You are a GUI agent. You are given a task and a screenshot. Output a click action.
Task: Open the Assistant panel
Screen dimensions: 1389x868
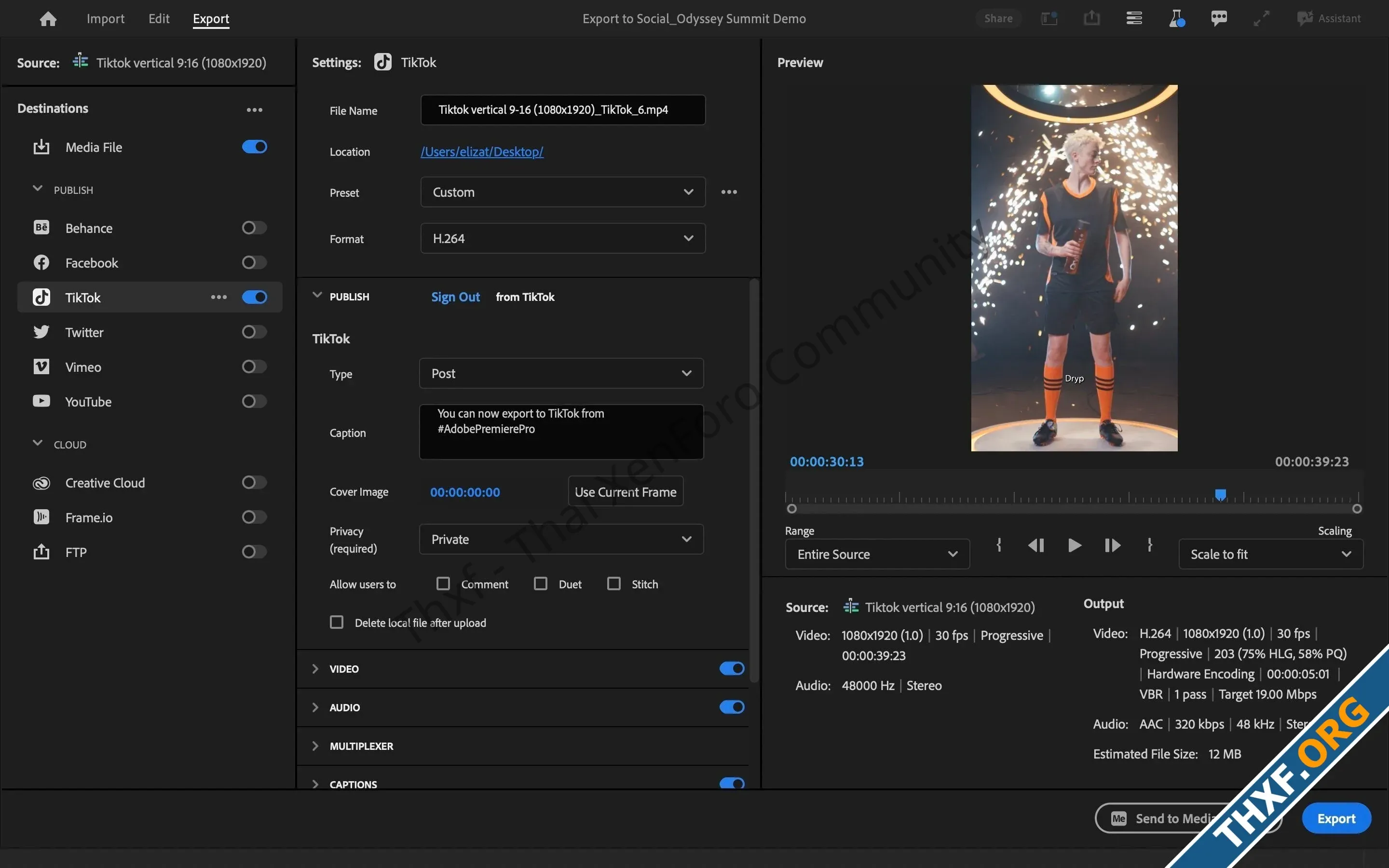tap(1329, 18)
